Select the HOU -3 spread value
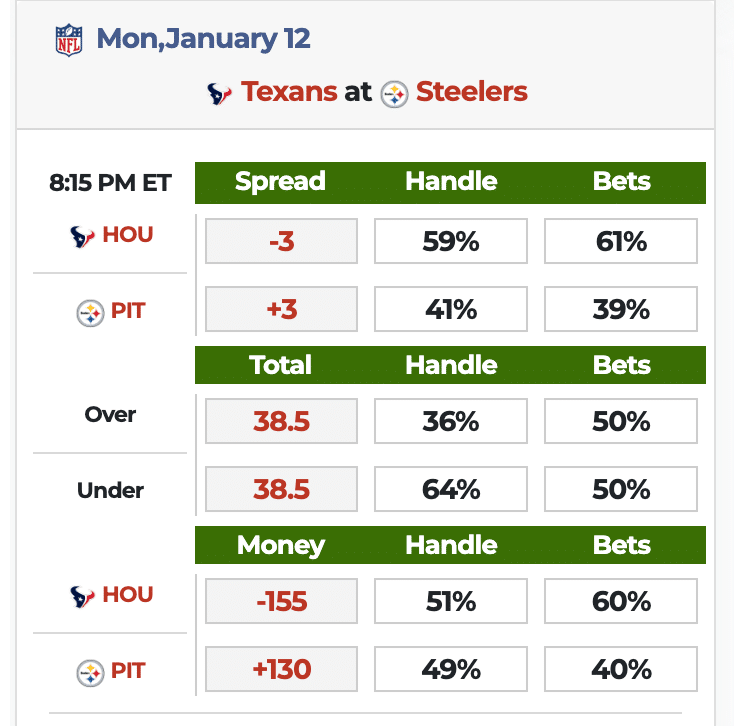734x726 pixels. [x=281, y=241]
